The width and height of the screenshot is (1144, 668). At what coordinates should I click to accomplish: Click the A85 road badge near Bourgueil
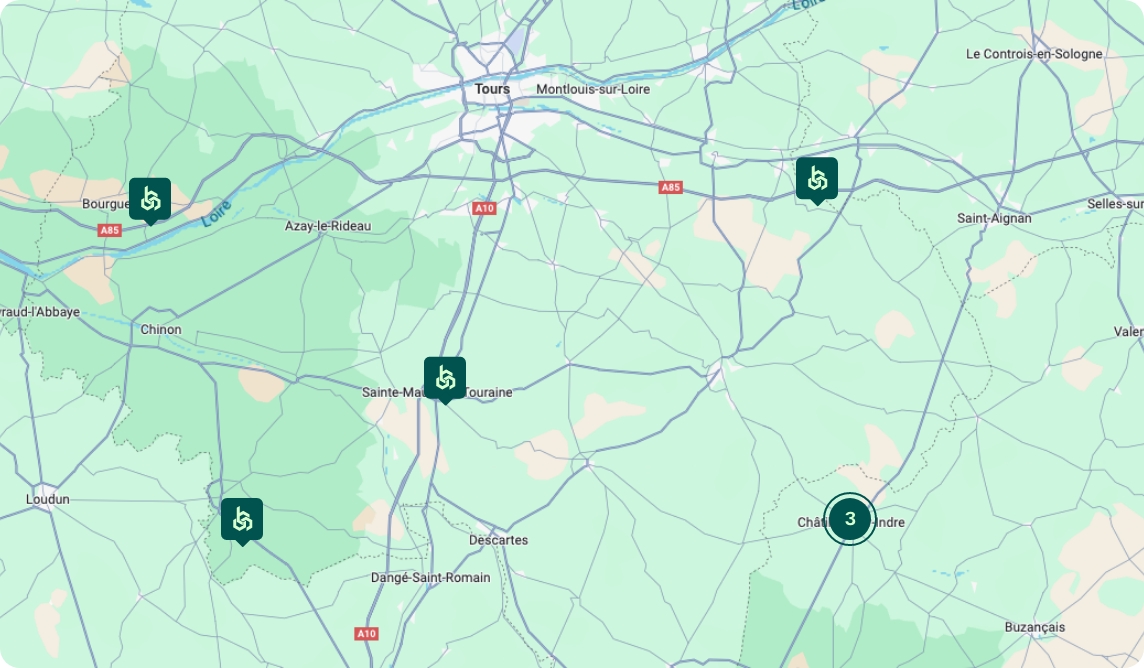coord(109,230)
